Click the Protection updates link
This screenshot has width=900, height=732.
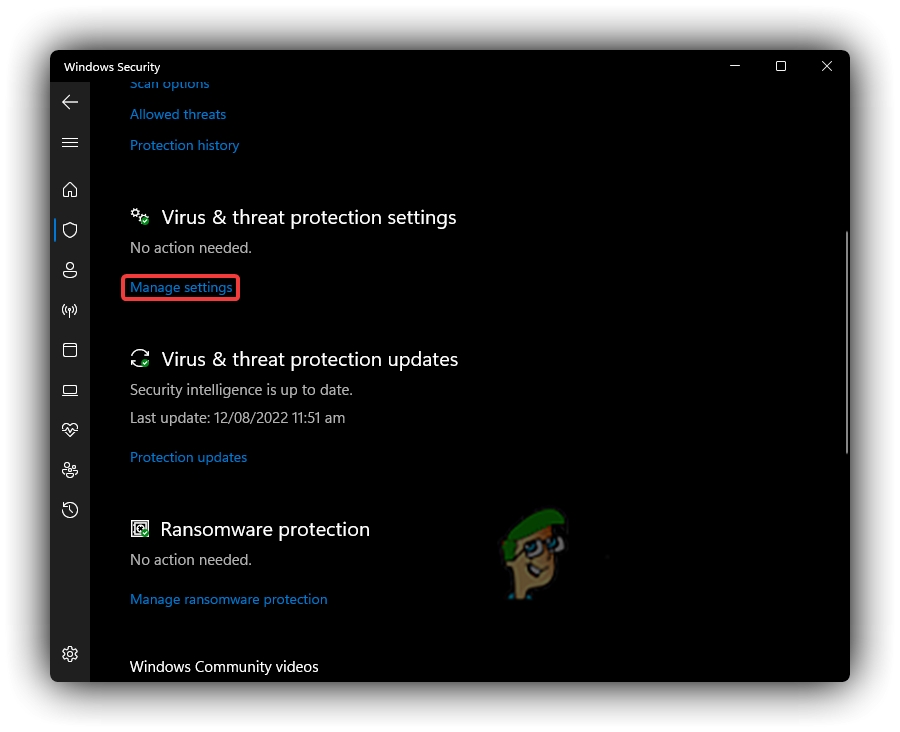[188, 458]
